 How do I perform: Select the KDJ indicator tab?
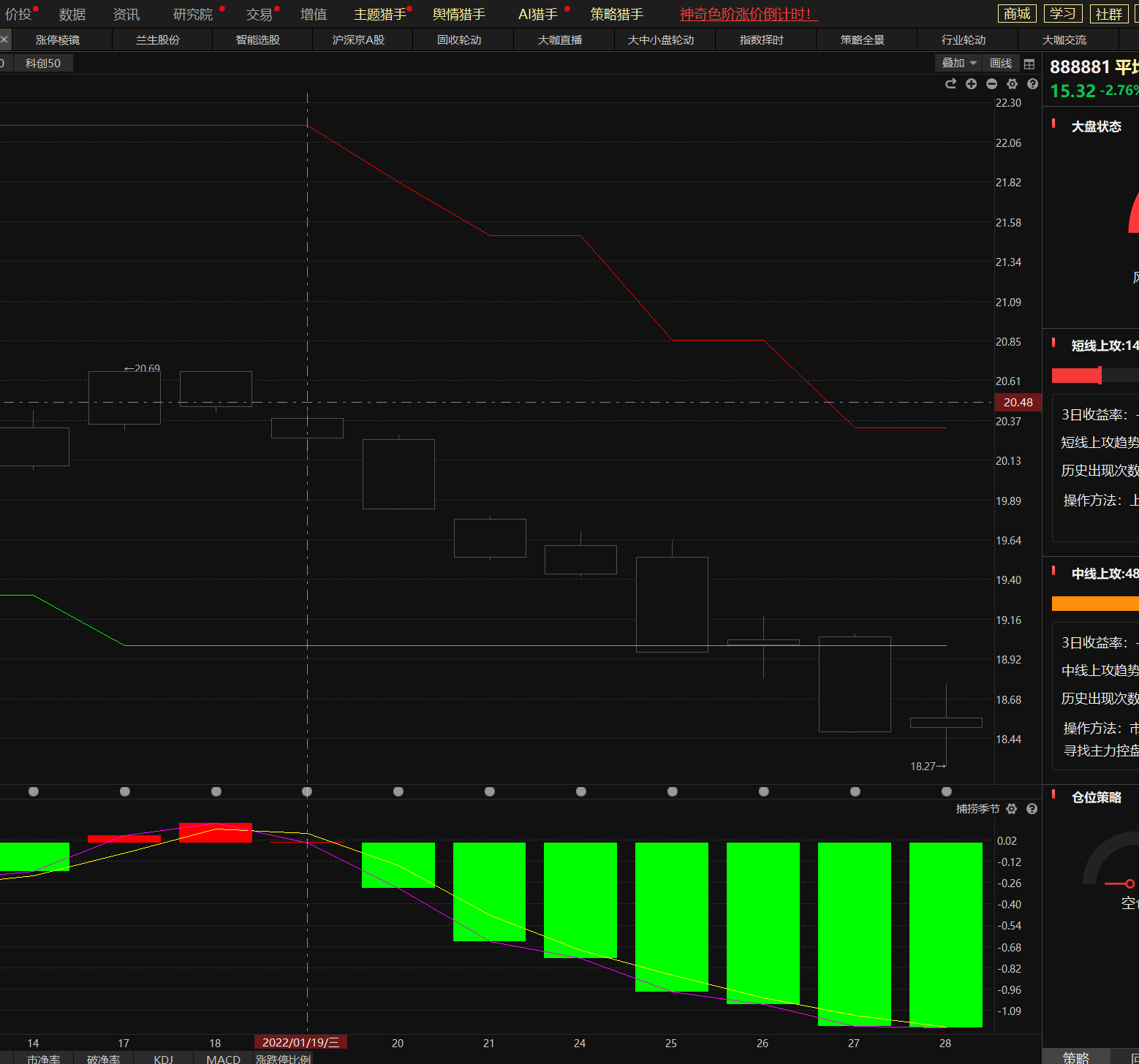tap(163, 1059)
